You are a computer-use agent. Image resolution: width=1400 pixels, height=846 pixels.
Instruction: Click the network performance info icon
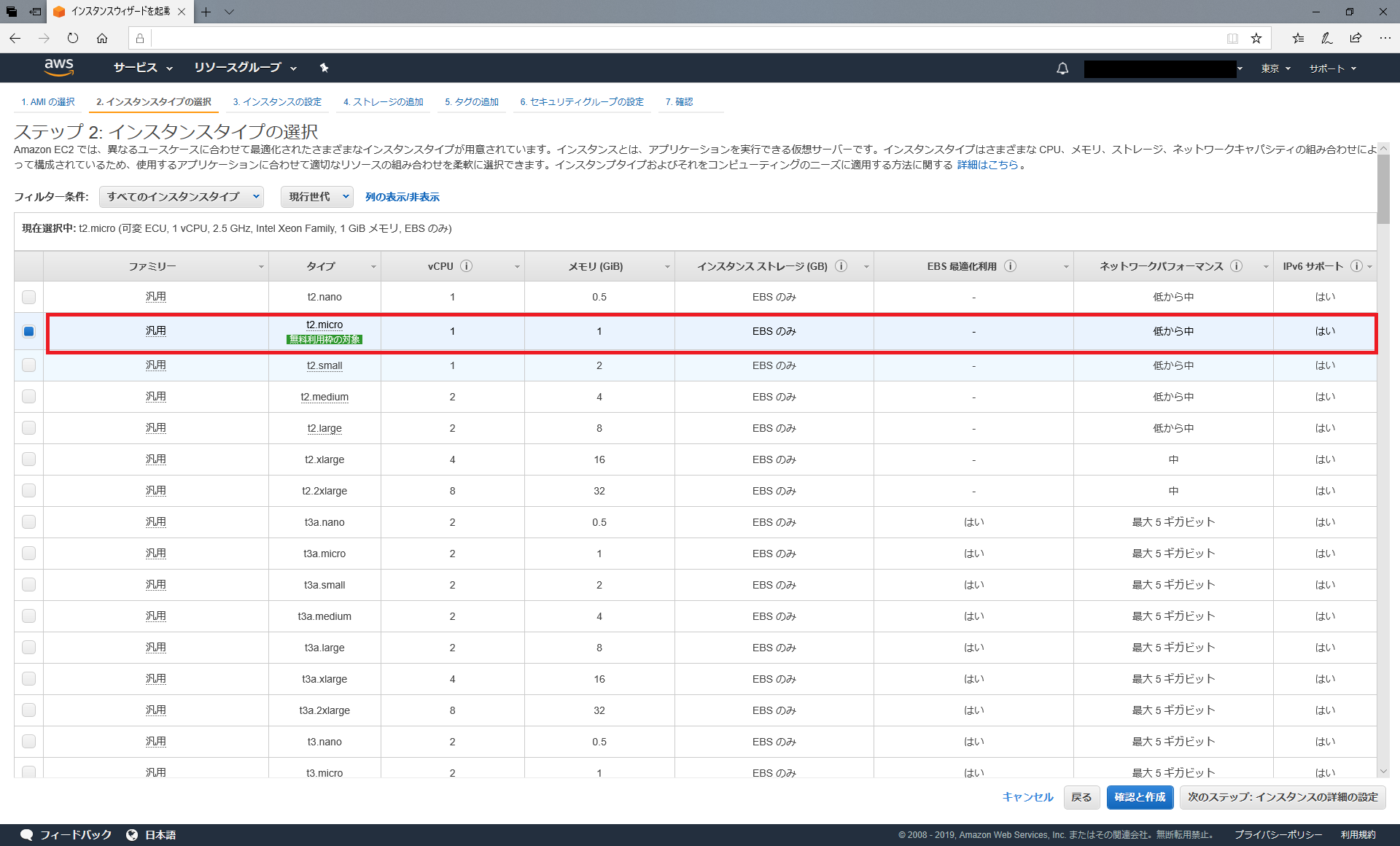click(1236, 266)
